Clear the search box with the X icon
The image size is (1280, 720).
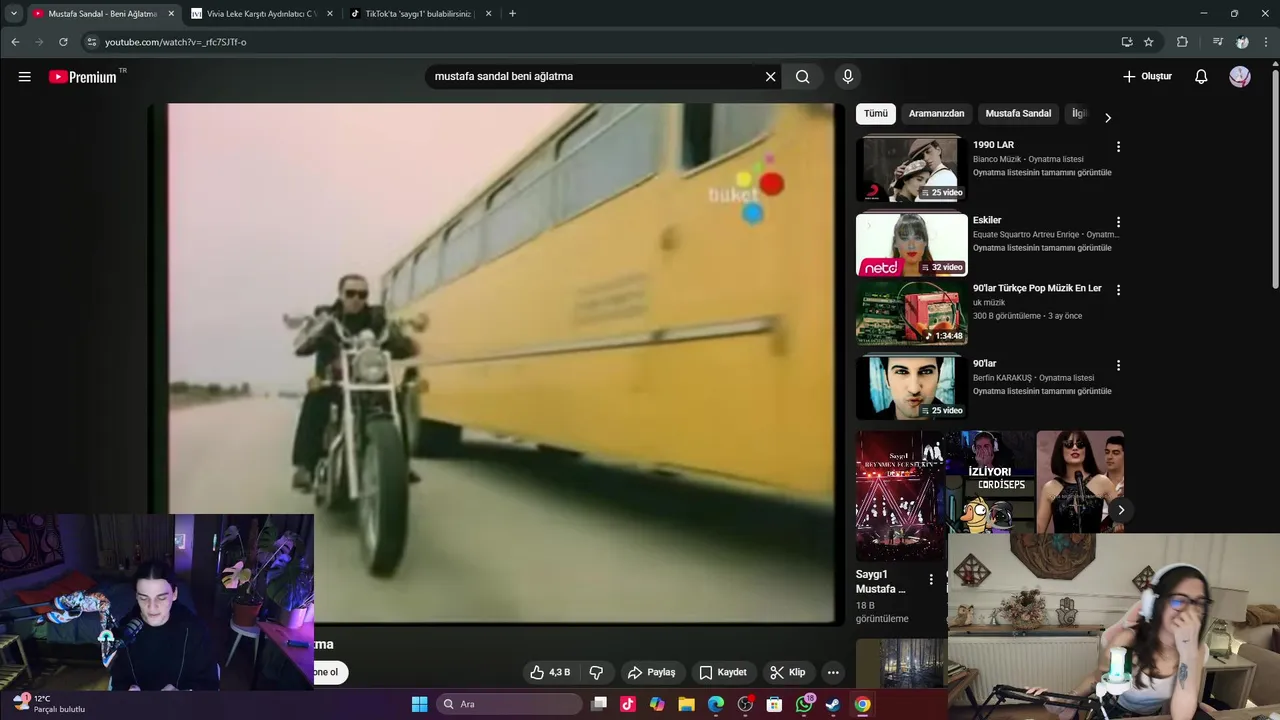coord(770,76)
